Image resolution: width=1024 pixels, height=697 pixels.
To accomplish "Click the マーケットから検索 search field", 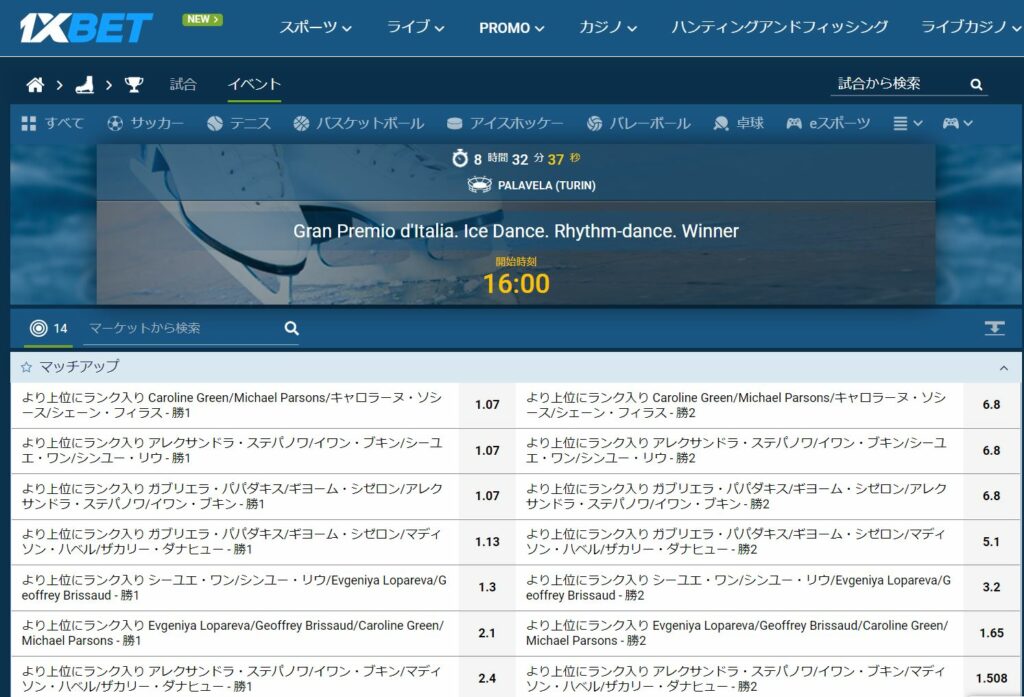I will tap(180, 328).
